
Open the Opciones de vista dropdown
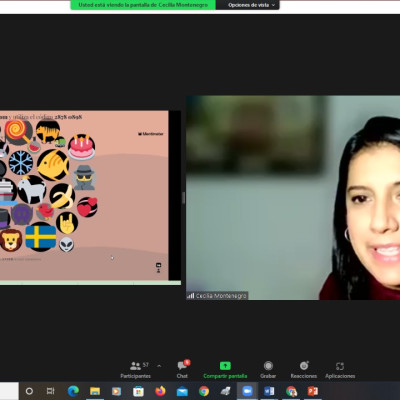(251, 5)
